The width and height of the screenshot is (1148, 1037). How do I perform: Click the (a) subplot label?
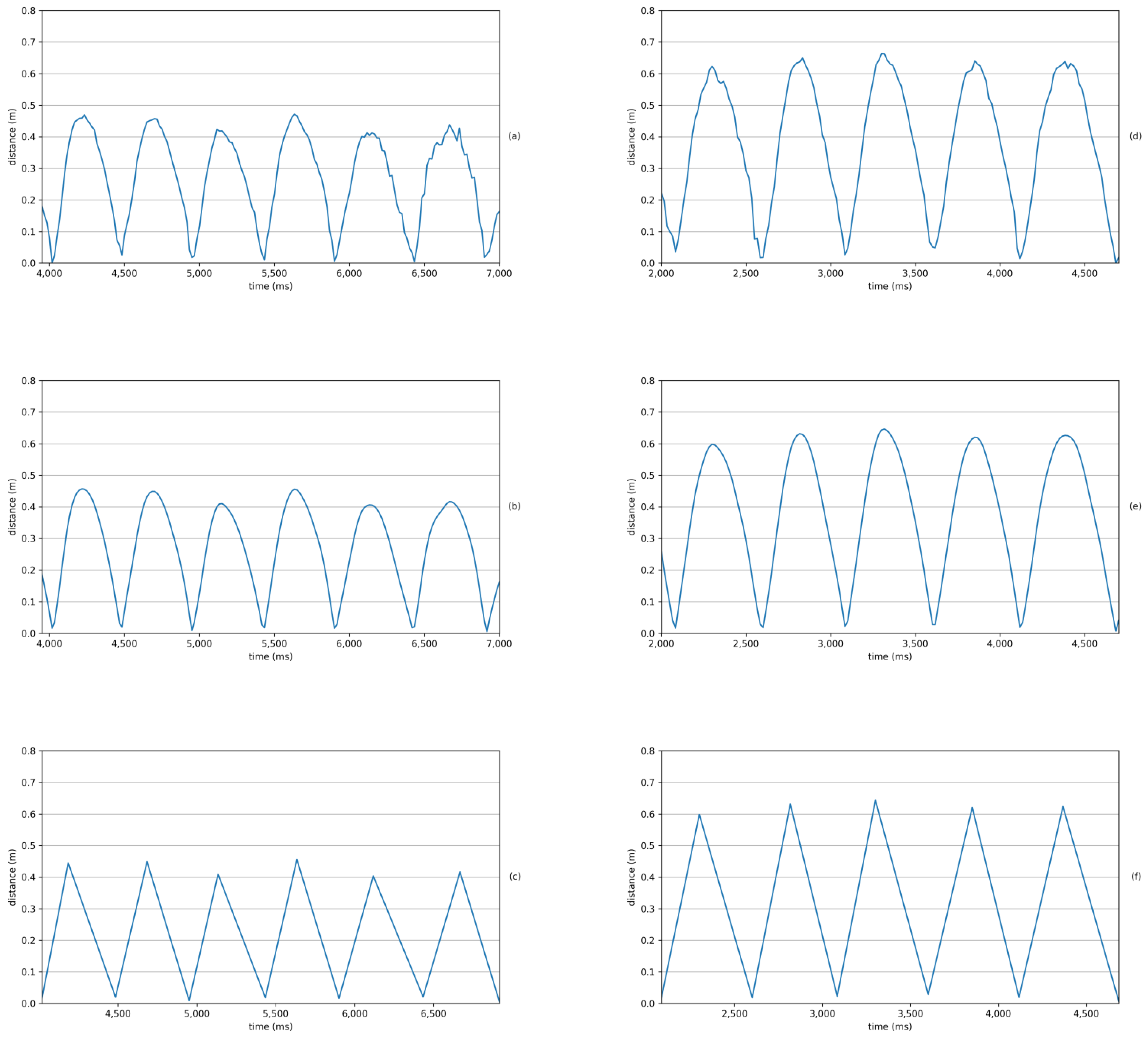pyautogui.click(x=514, y=136)
